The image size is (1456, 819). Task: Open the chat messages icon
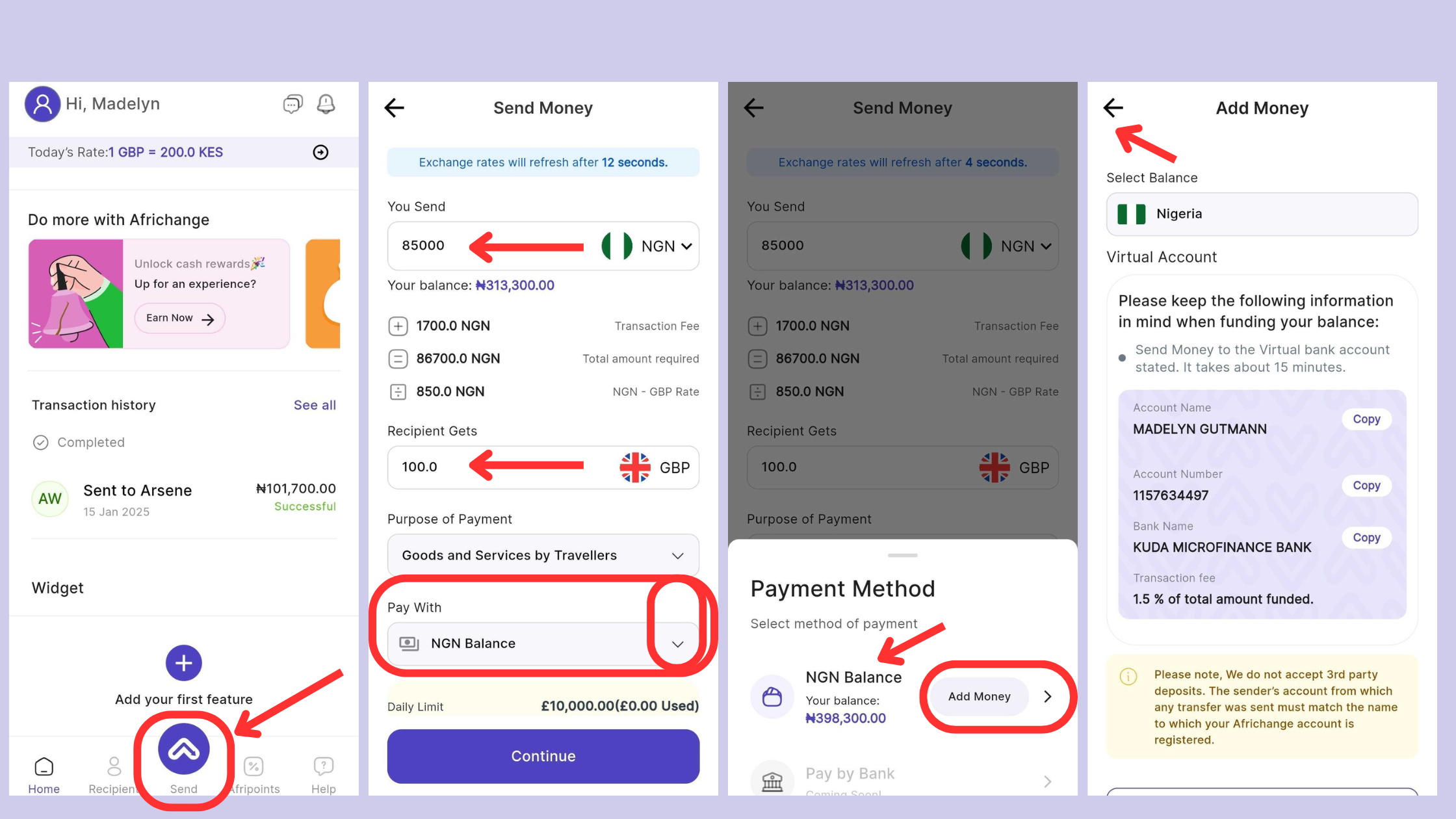pos(292,104)
